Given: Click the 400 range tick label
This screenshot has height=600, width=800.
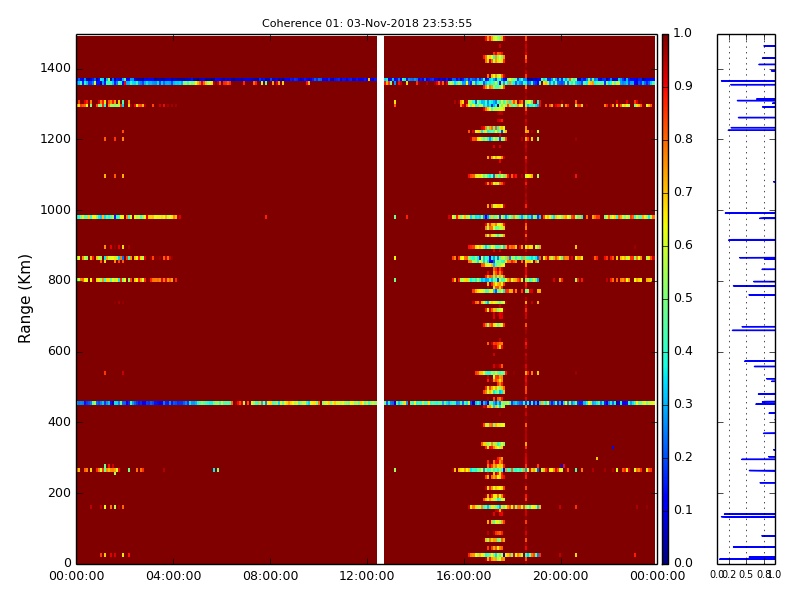Looking at the screenshot, I should click(x=59, y=422).
